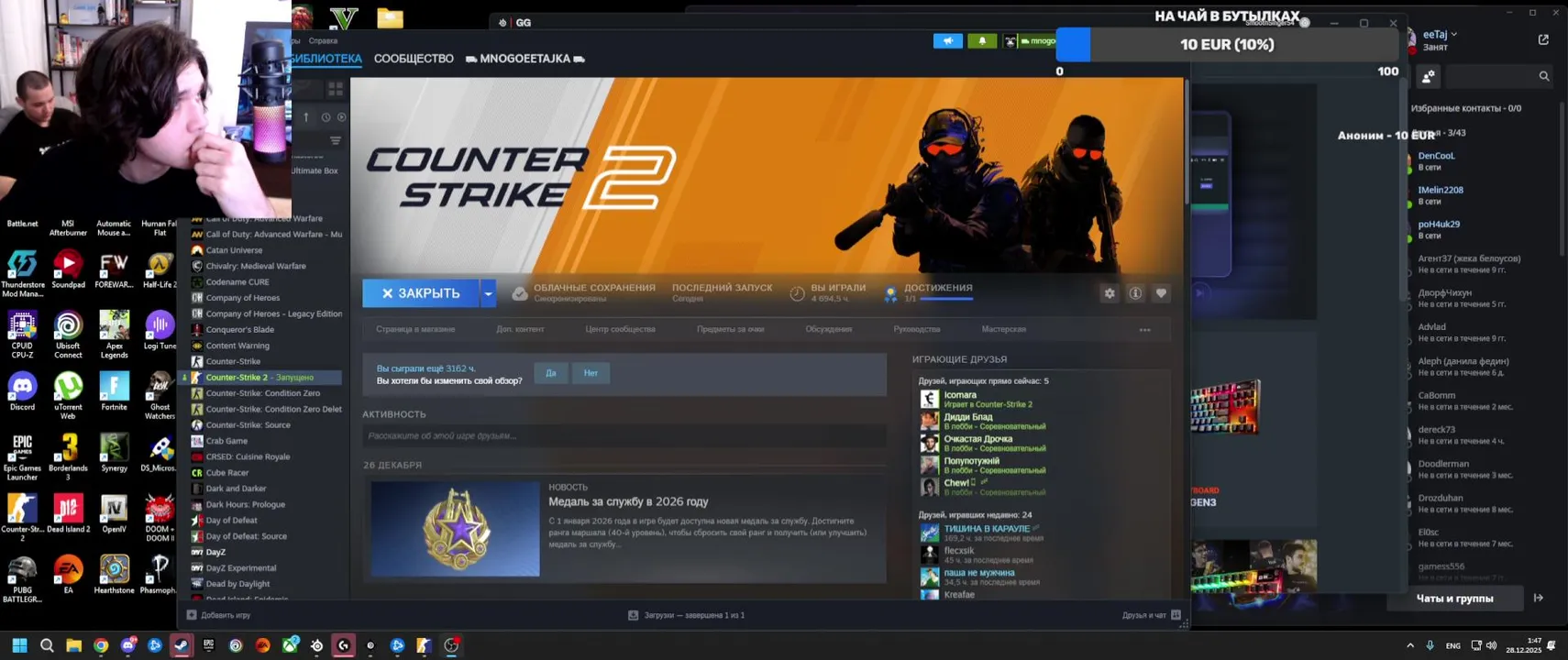Open Steam notifications bell icon
Screen dimensions: 1568x660
982,41
